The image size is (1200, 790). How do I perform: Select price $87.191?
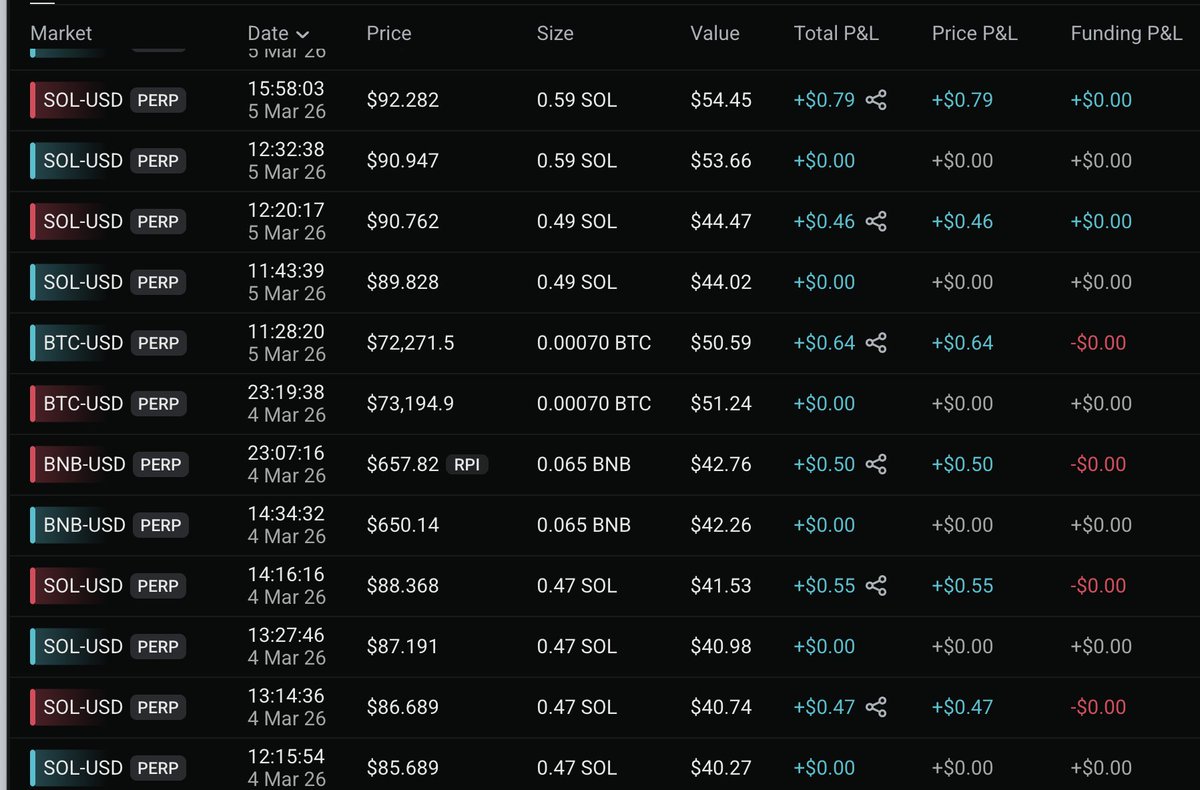[403, 646]
